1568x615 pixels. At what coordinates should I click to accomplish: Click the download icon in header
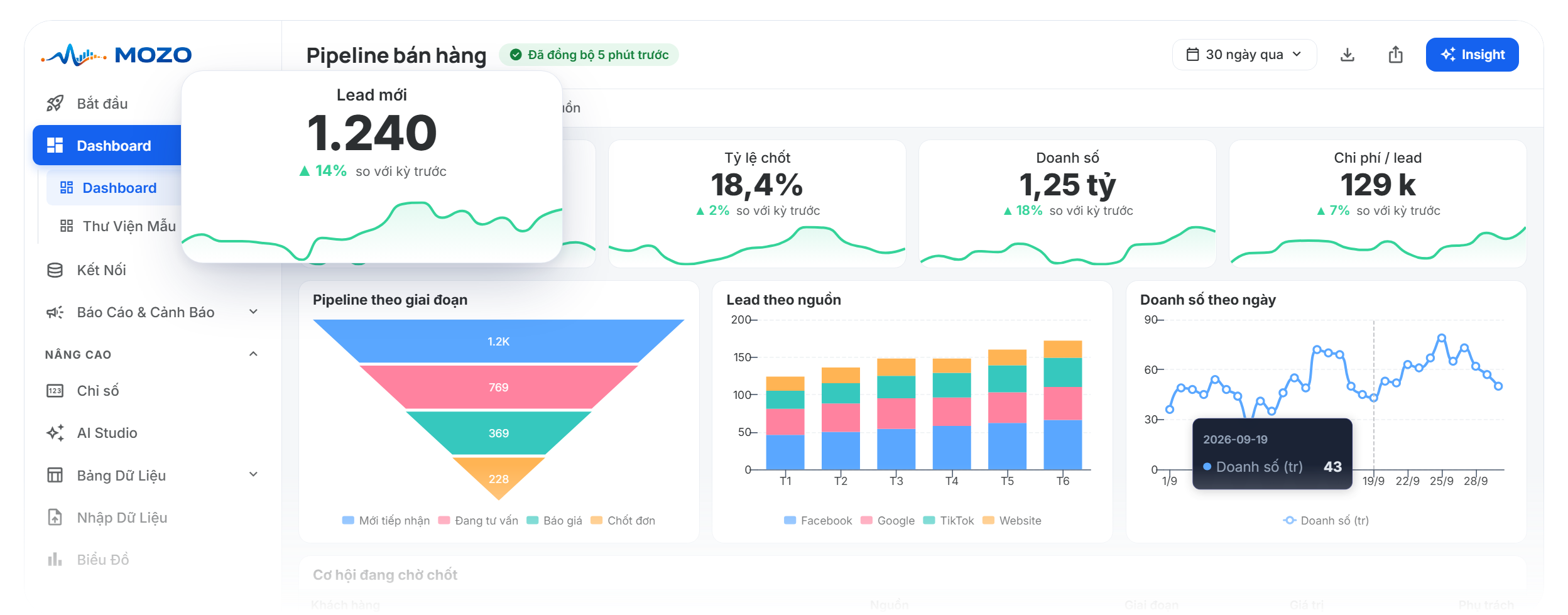[x=1347, y=55]
